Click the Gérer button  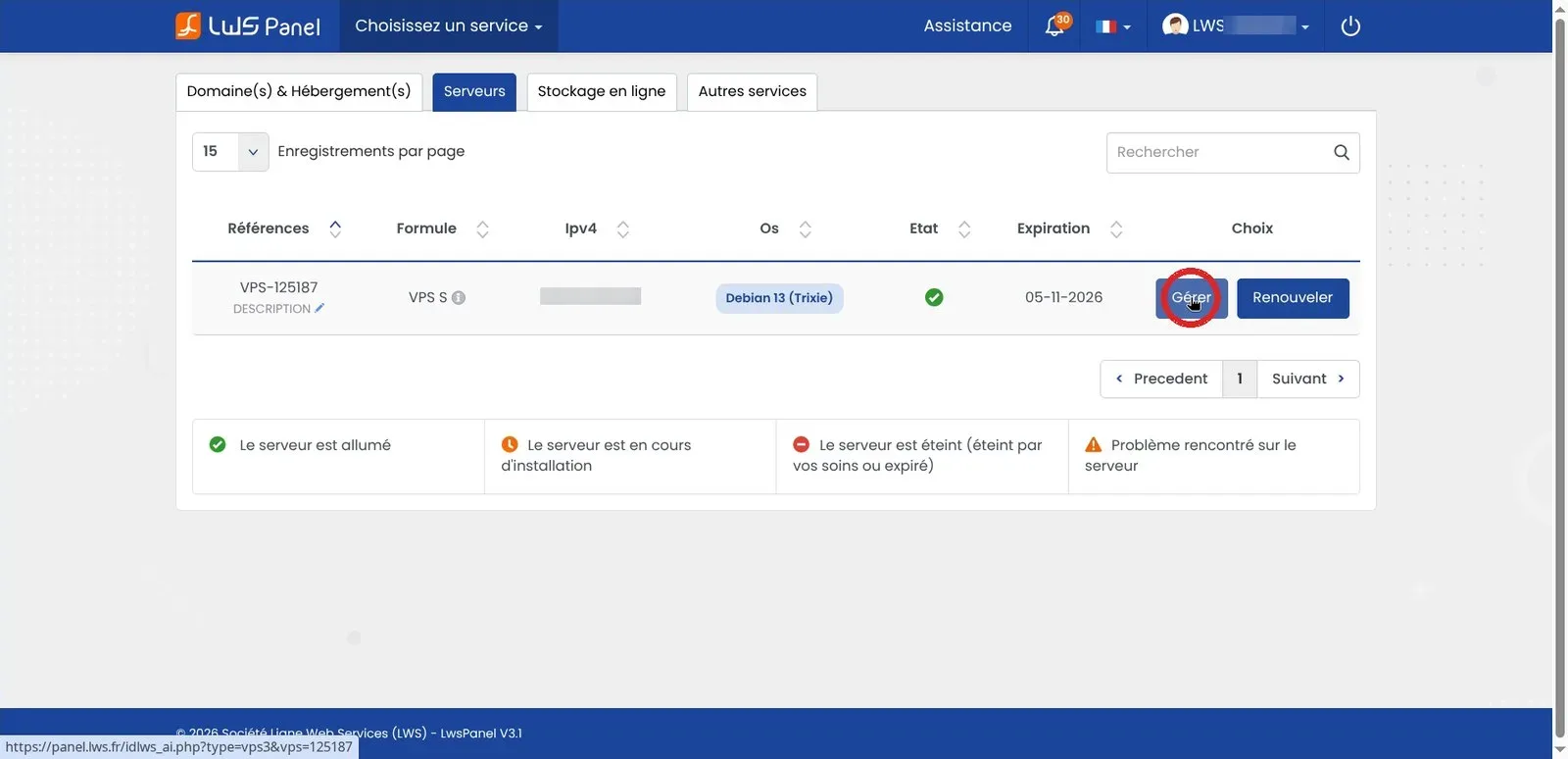(1192, 298)
